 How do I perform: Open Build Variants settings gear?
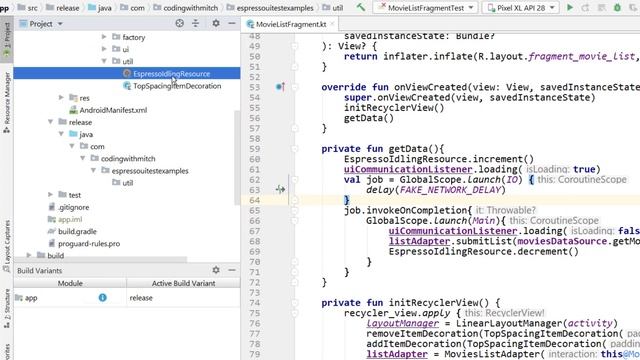(216, 270)
